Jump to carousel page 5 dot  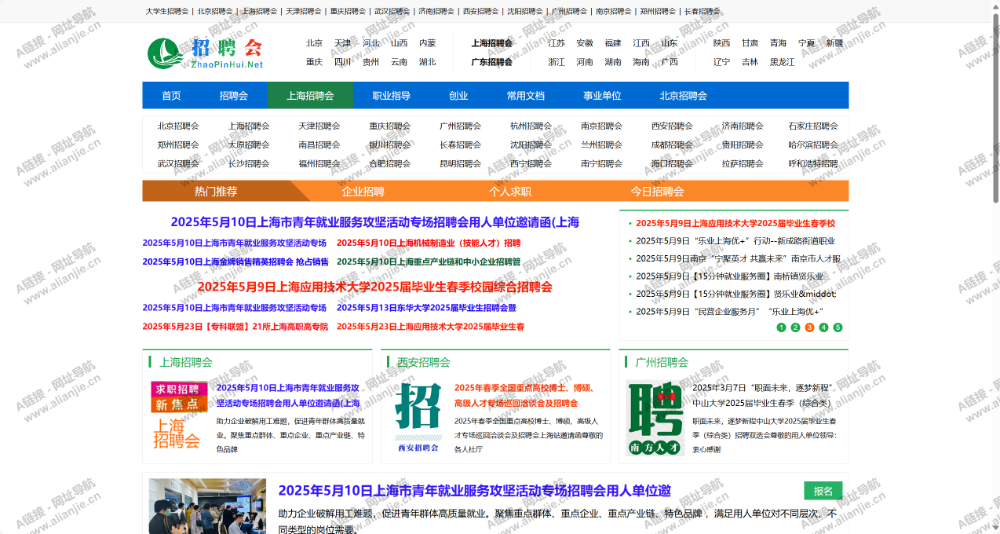(838, 327)
